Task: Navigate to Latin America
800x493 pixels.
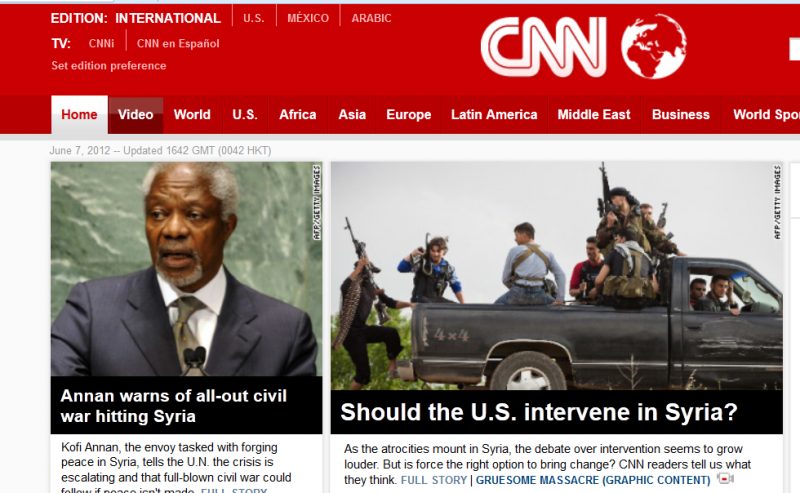Action: click(494, 115)
